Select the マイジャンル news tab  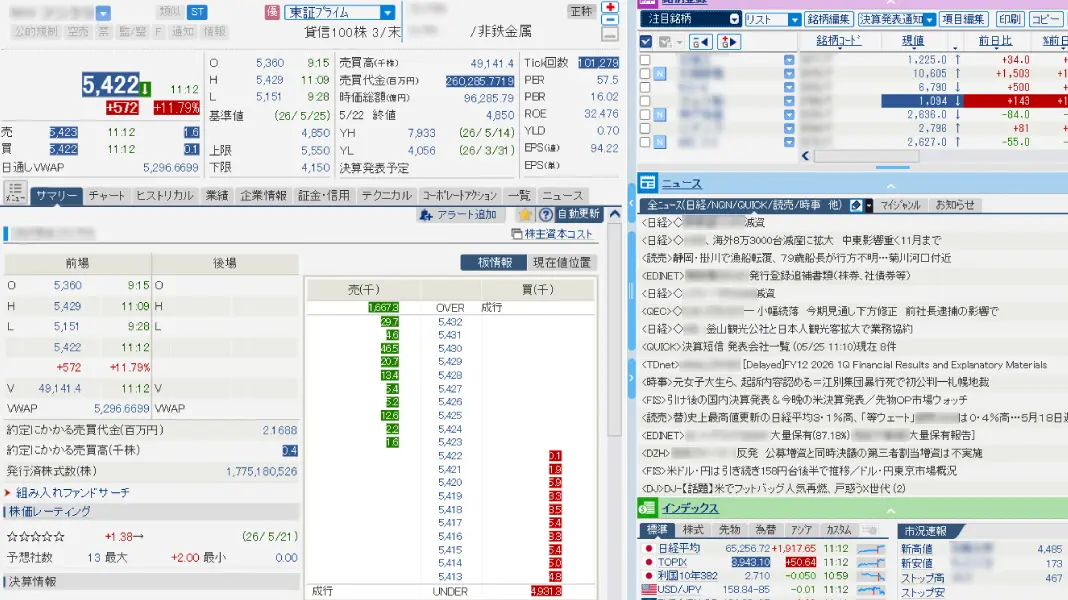click(x=900, y=205)
